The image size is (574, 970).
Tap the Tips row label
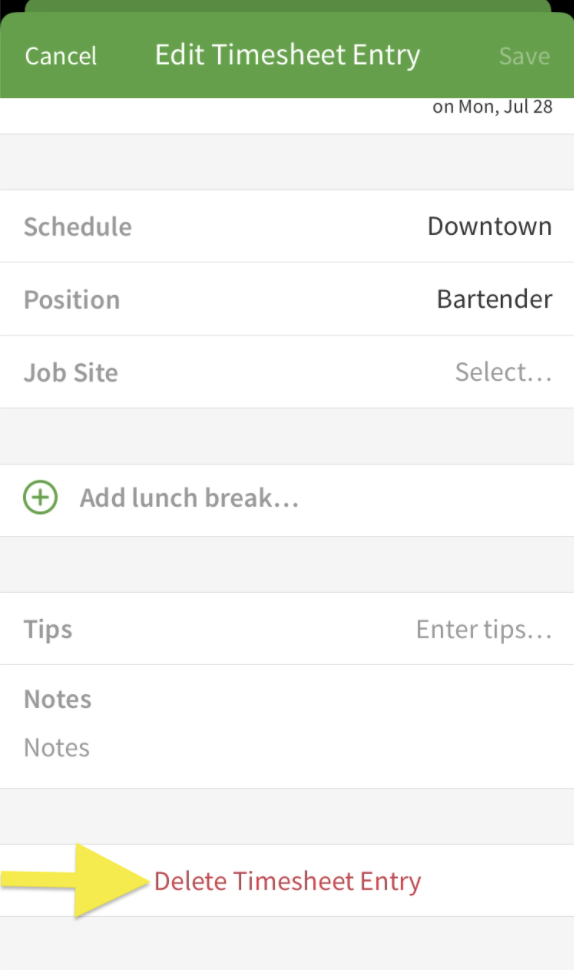click(48, 630)
